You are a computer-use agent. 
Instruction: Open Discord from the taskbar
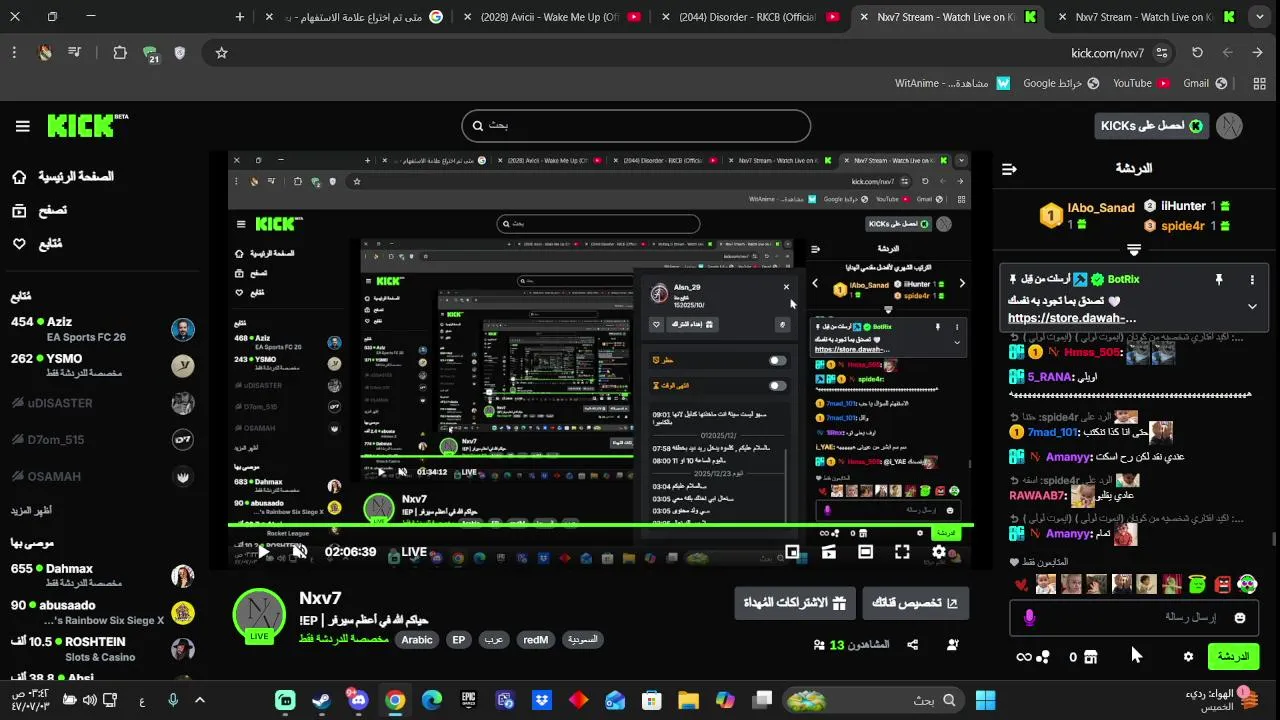(x=358, y=700)
